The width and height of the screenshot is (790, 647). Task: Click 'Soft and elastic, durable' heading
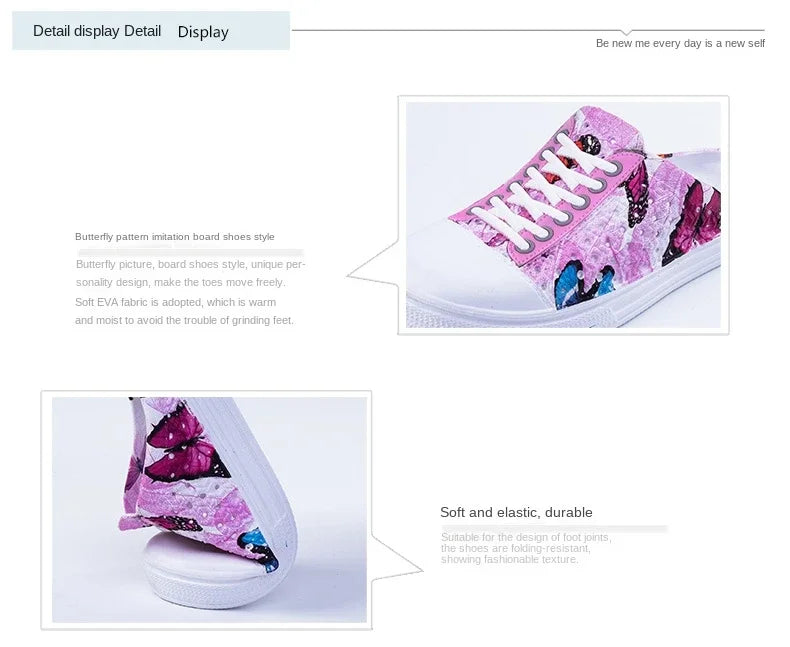click(x=516, y=512)
